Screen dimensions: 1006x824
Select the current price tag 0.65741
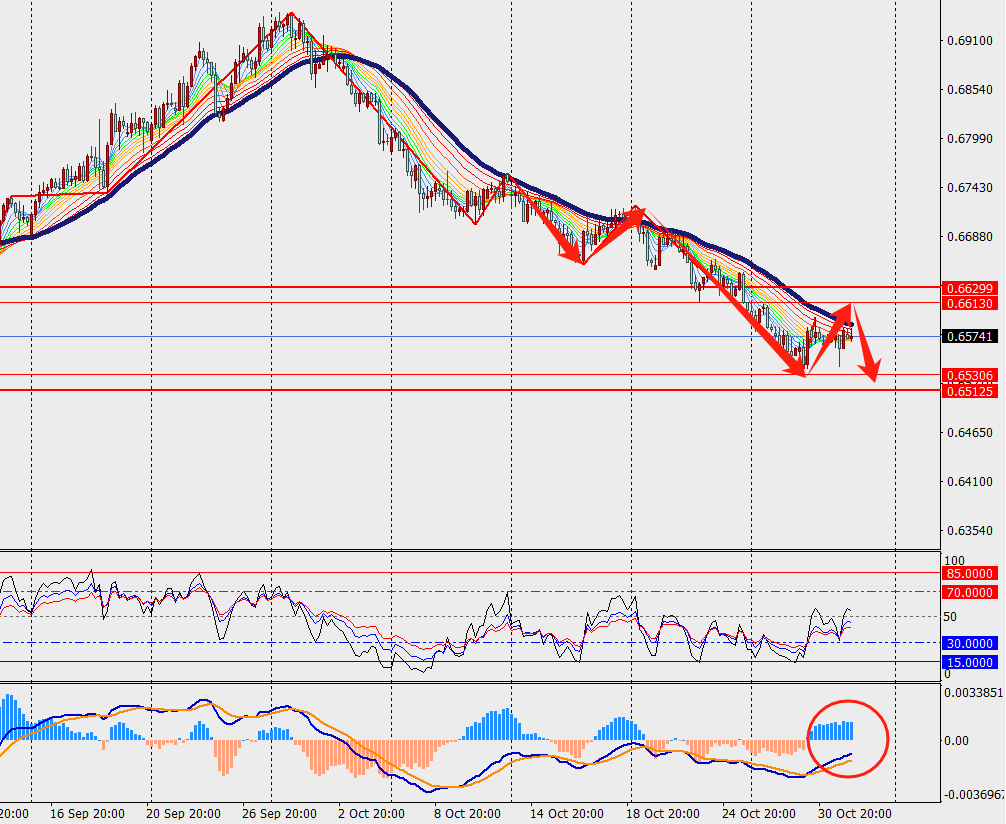[x=969, y=337]
